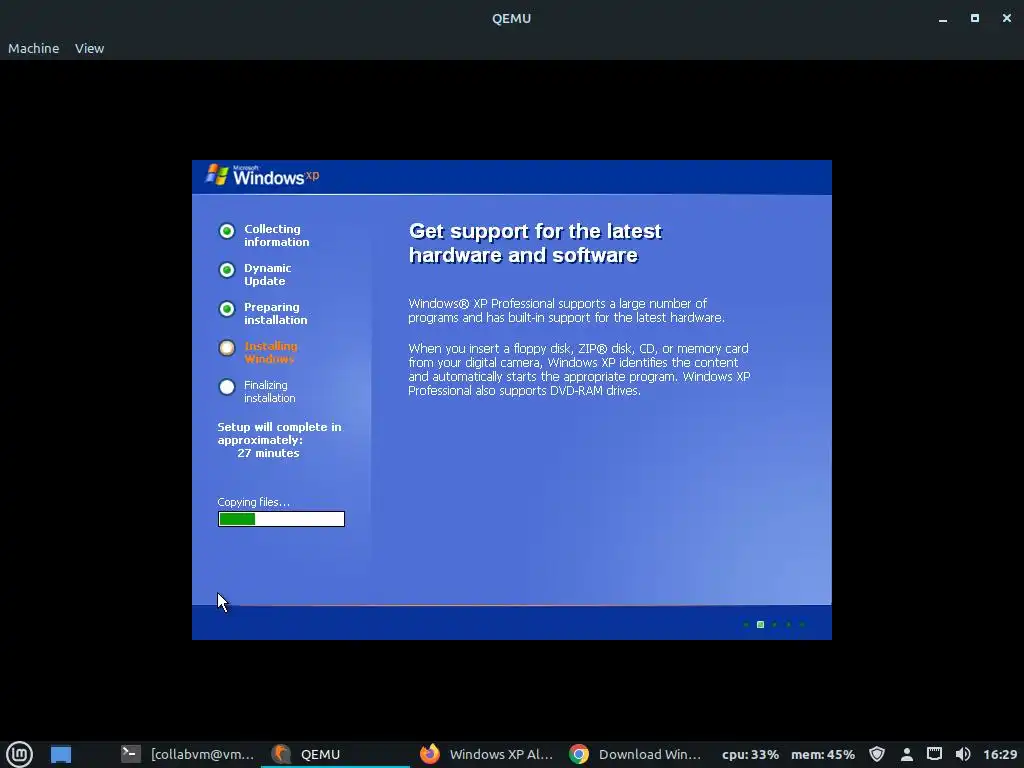Image resolution: width=1024 pixels, height=768 pixels.
Task: Click the terminal icon in the taskbar
Action: pos(131,754)
